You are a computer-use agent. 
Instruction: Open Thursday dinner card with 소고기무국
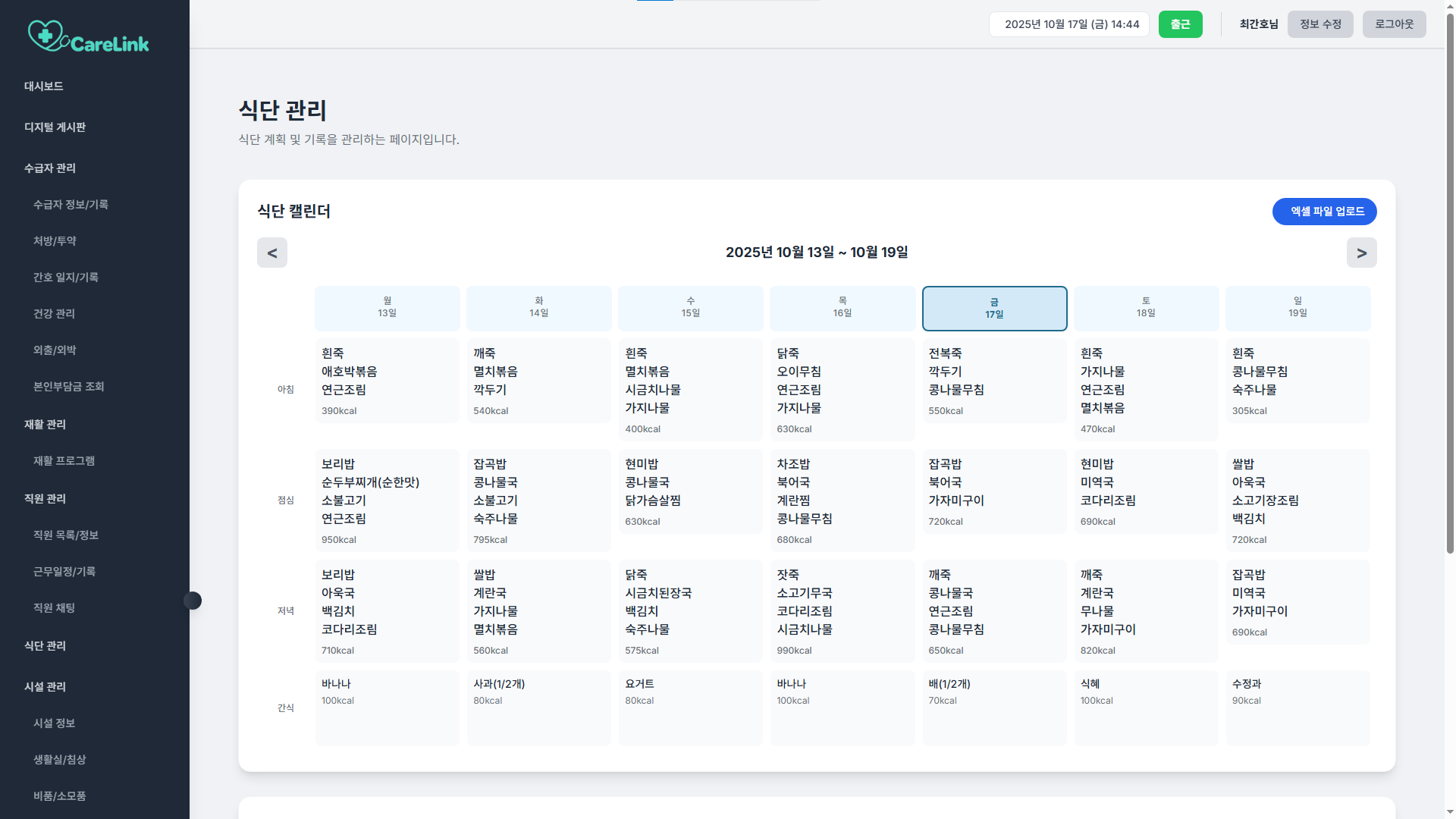point(842,611)
